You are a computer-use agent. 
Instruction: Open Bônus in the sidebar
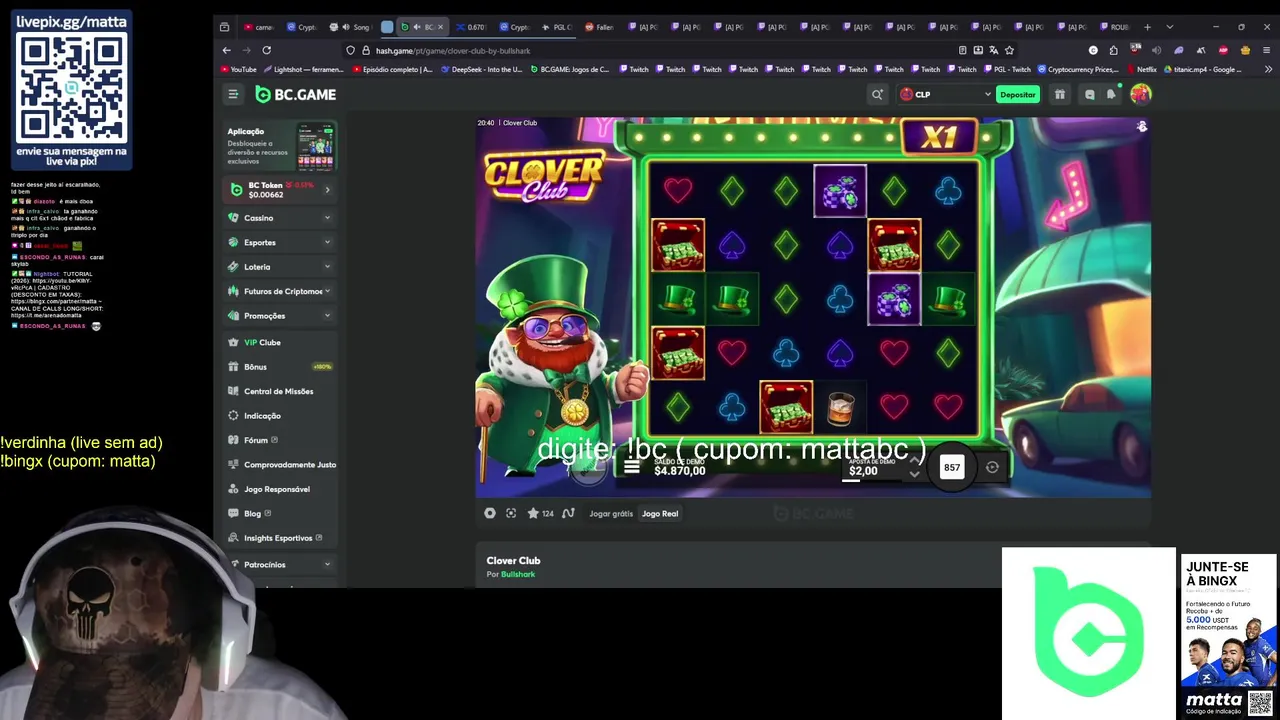[x=281, y=367]
